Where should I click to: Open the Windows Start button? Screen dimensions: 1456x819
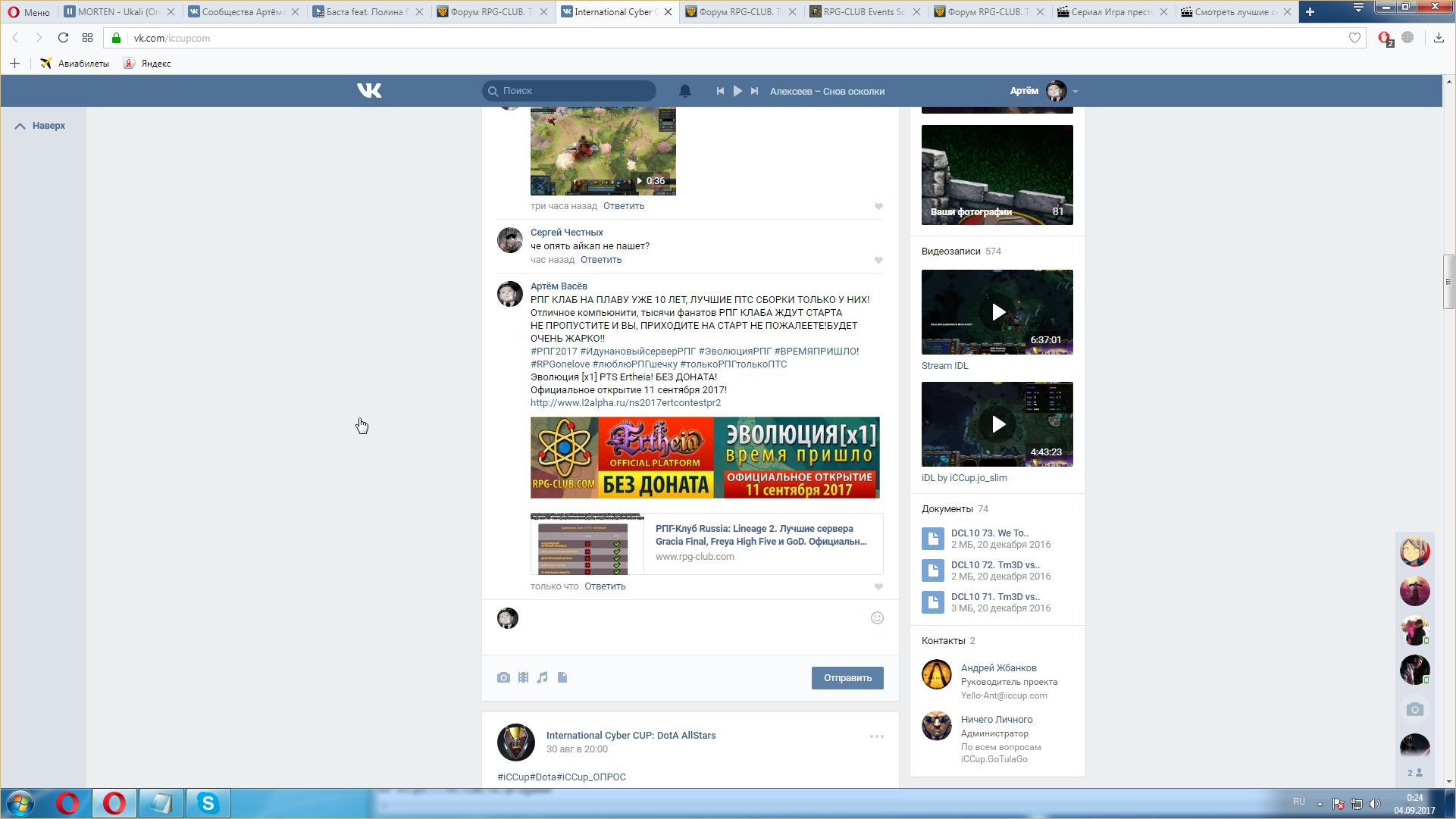21,803
